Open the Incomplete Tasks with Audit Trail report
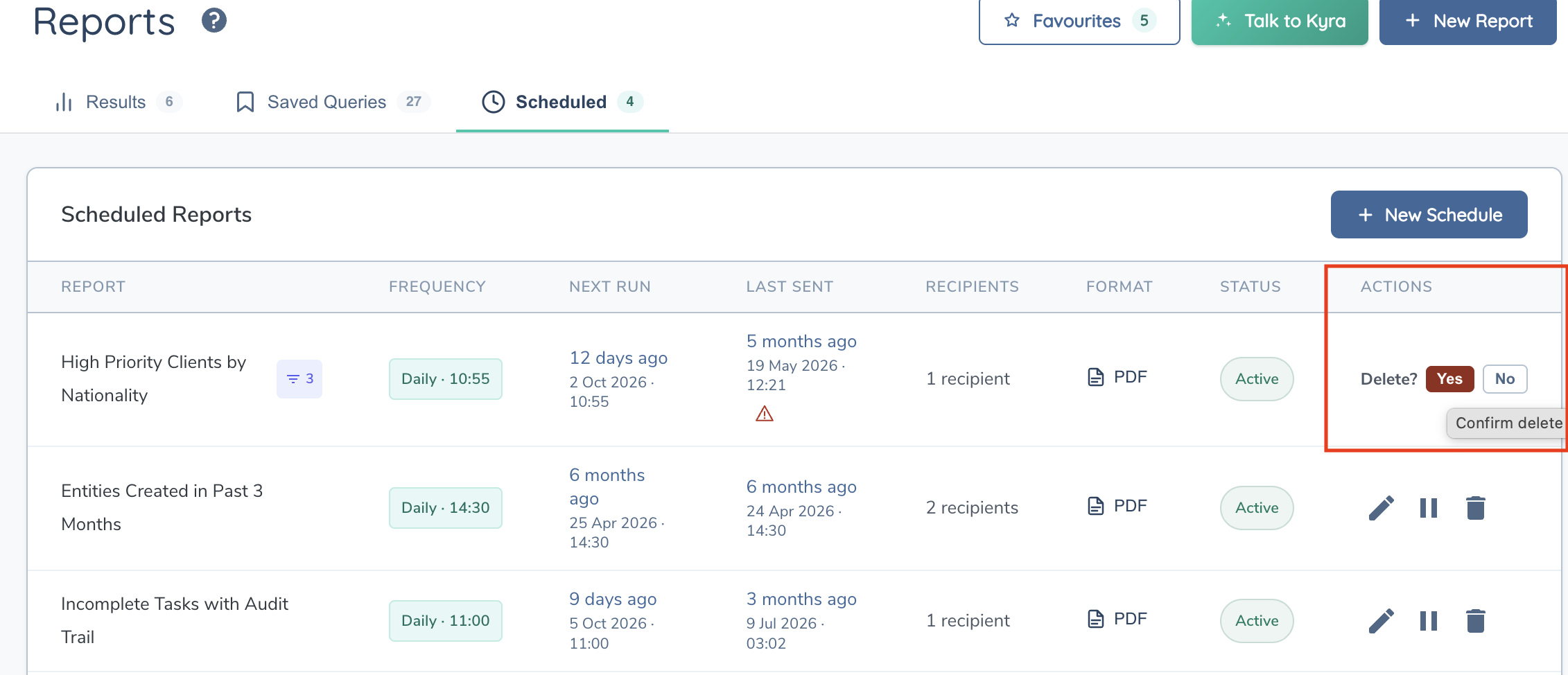The height and width of the screenshot is (675, 1568). point(175,620)
